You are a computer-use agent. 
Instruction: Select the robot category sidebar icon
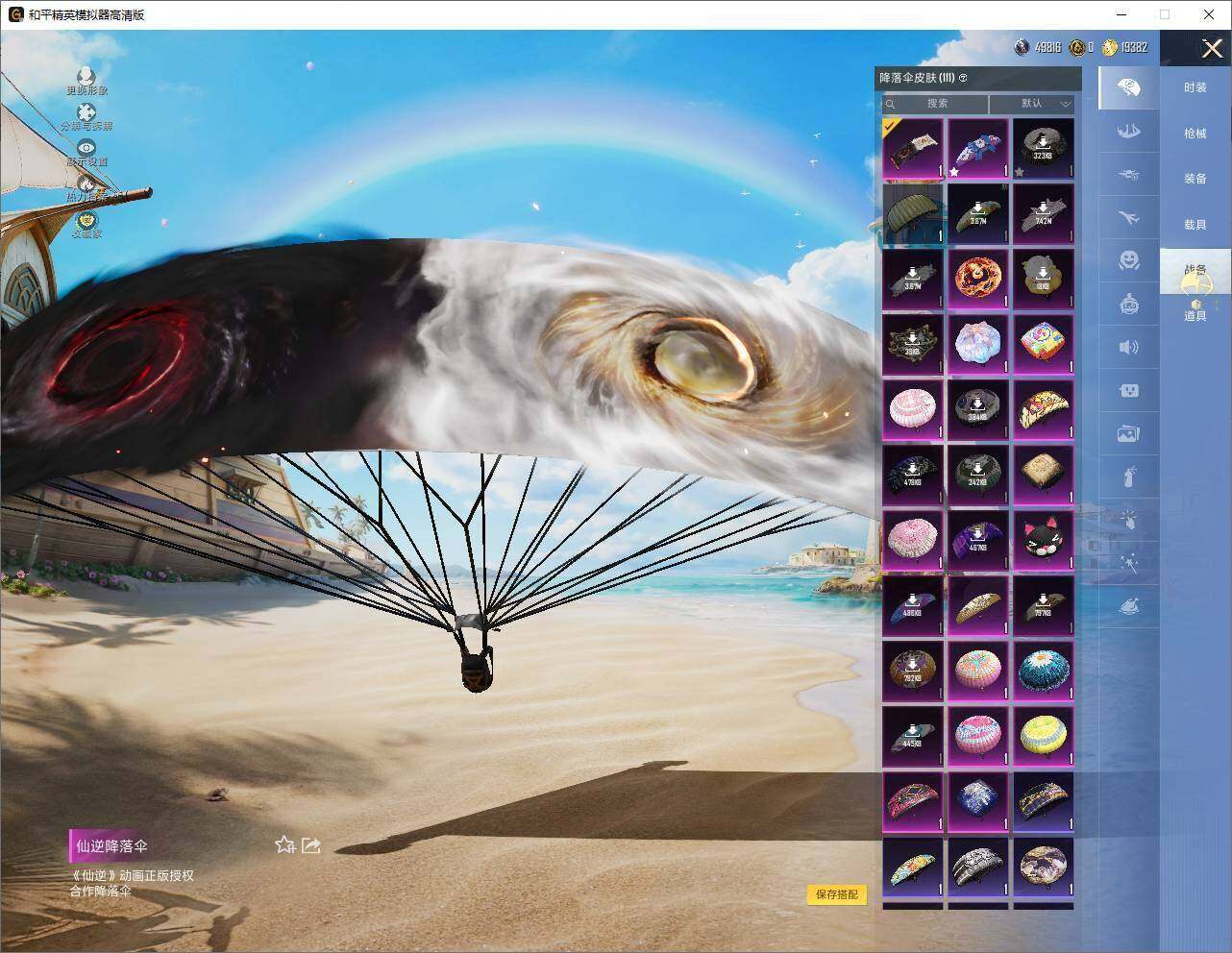(x=1129, y=304)
